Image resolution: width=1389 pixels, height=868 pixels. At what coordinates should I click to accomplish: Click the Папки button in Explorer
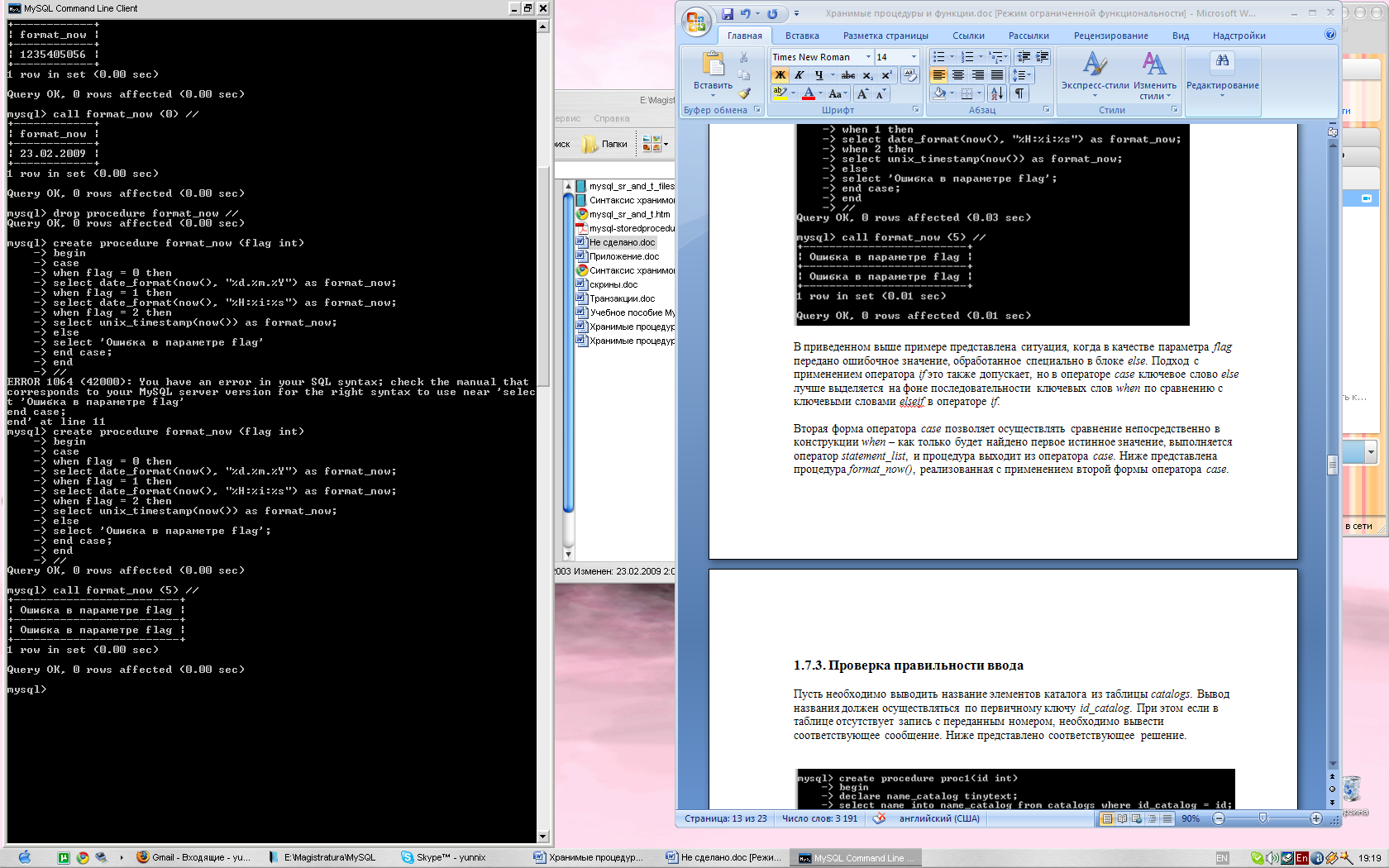point(605,144)
